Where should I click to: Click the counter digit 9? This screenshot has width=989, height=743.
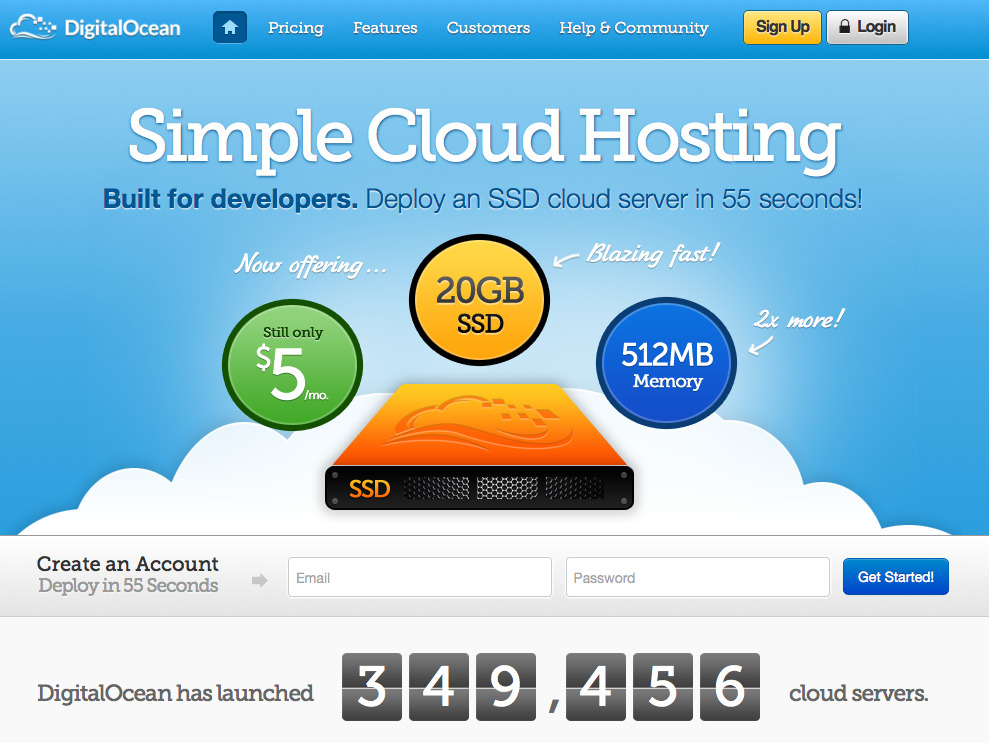(506, 687)
